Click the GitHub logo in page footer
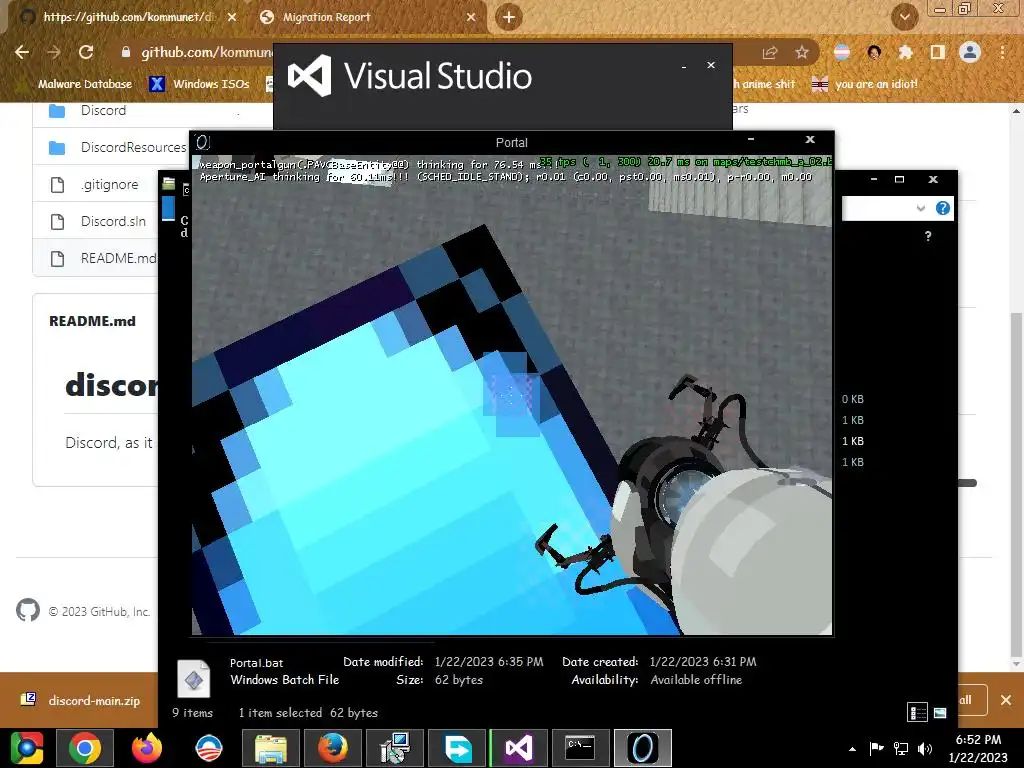The height and width of the screenshot is (768, 1024). click(x=27, y=611)
